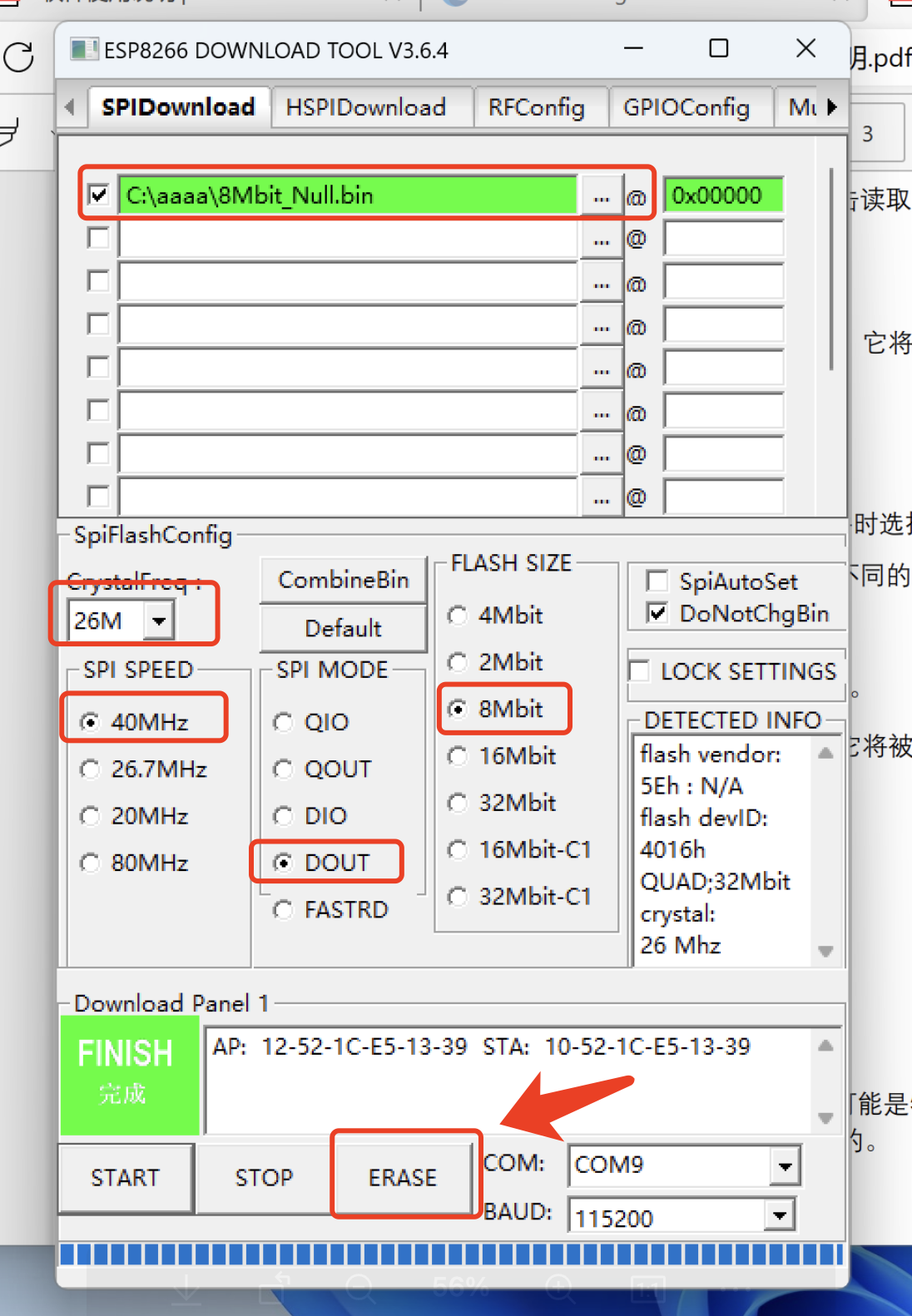This screenshot has height=1316, width=912.
Task: Open the 115200 baud rate dropdown
Action: pyautogui.click(x=780, y=1216)
